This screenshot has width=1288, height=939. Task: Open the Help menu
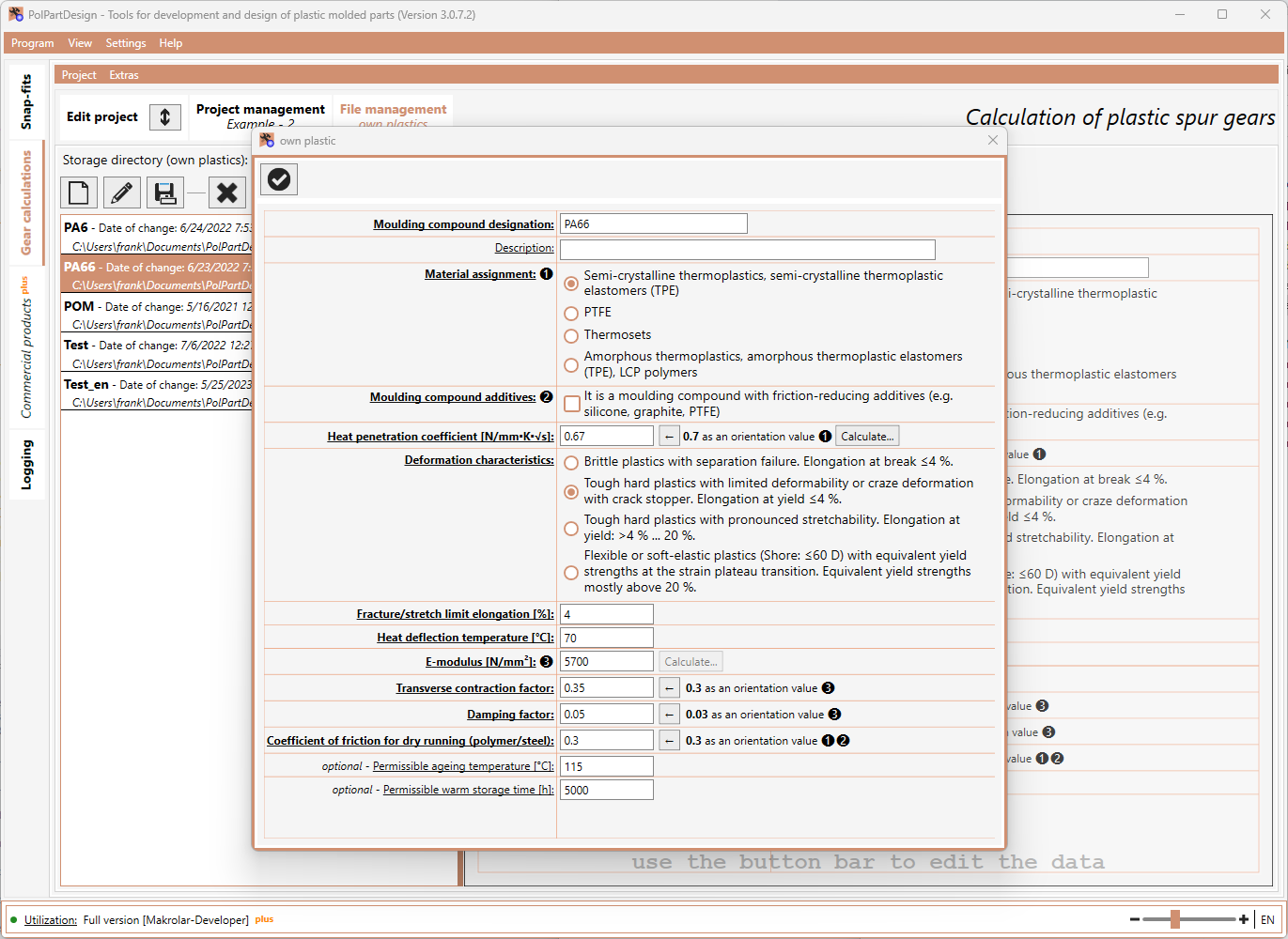coord(171,43)
